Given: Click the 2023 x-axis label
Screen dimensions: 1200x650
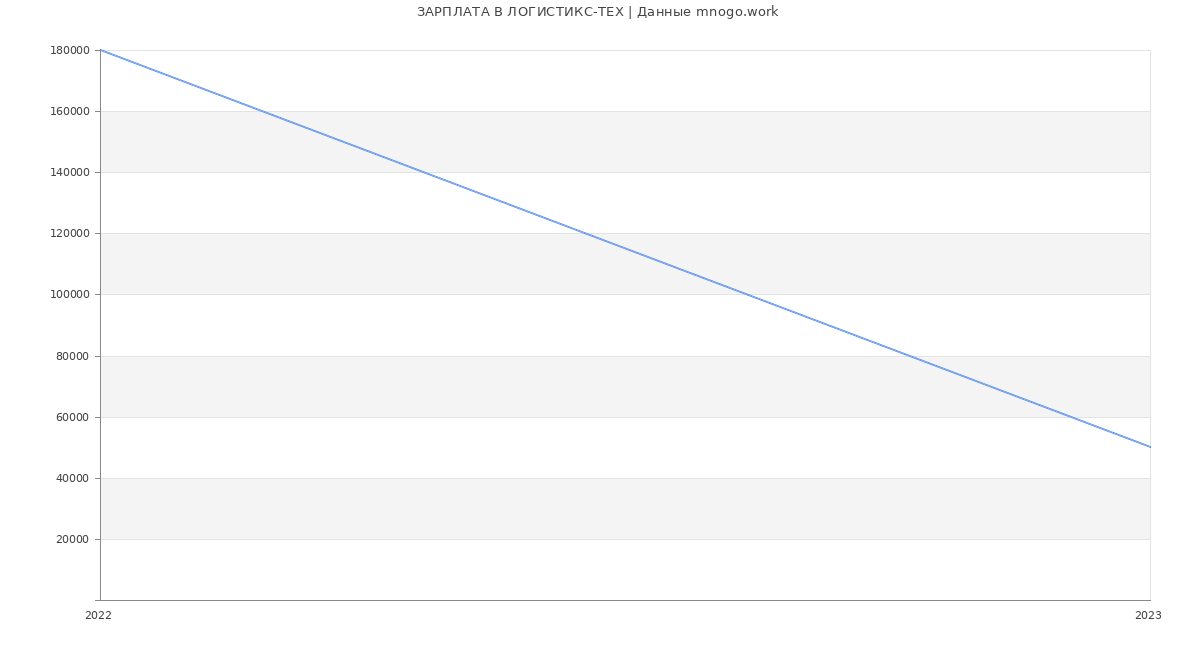Looking at the screenshot, I should [1148, 616].
